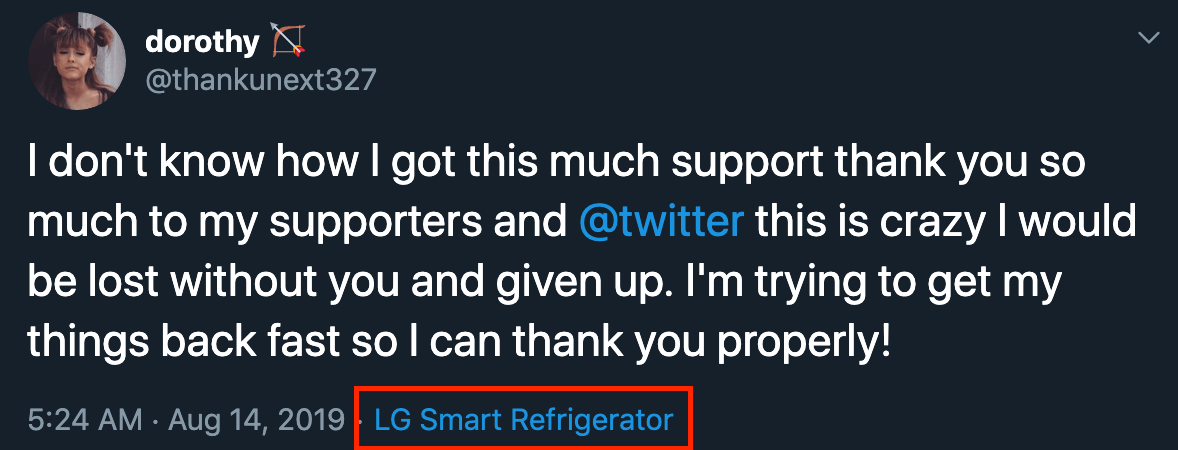
Task: Click the 5:24 AM timestamp
Action: click(84, 420)
